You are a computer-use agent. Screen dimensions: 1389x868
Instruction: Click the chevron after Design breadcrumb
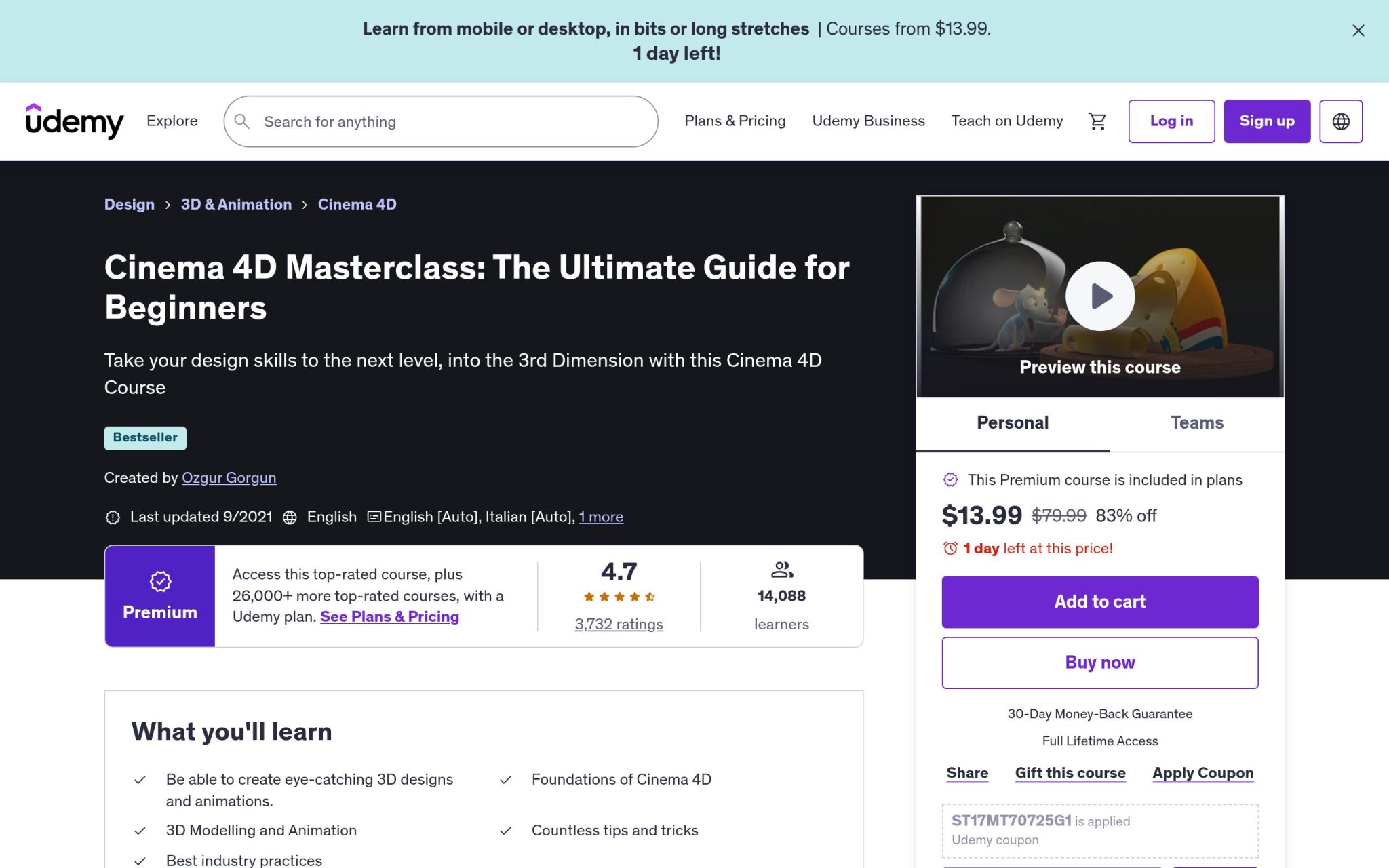(x=168, y=205)
